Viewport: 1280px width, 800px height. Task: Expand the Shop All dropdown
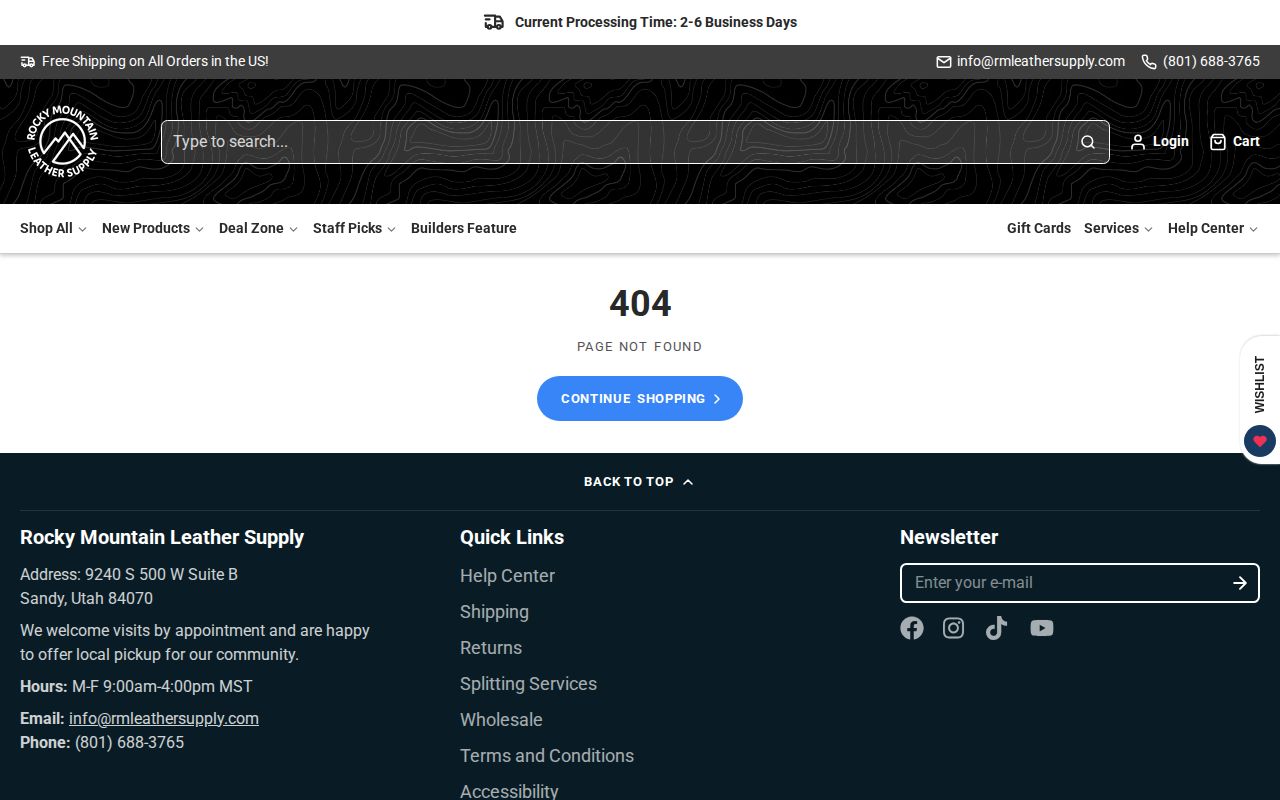coord(47,228)
